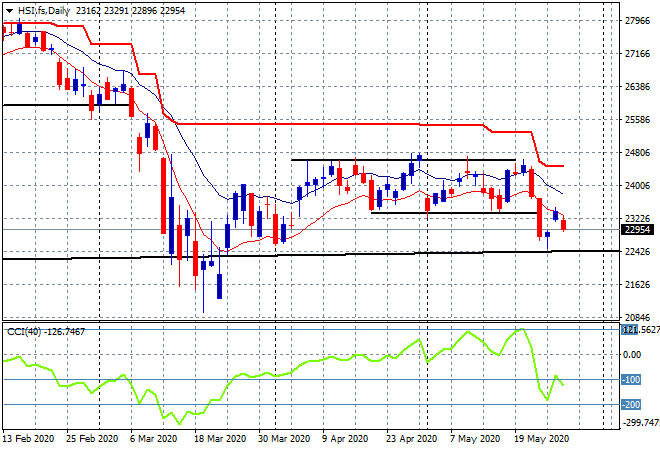Select price scale value 27966

[x=638, y=21]
